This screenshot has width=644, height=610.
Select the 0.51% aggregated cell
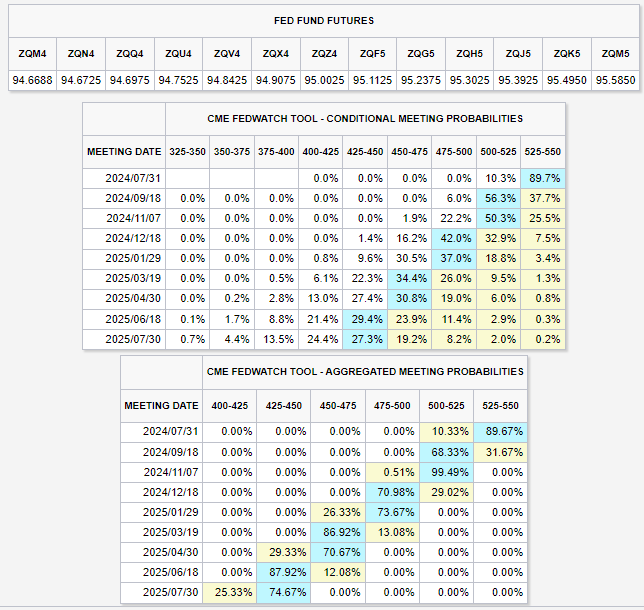click(392, 472)
